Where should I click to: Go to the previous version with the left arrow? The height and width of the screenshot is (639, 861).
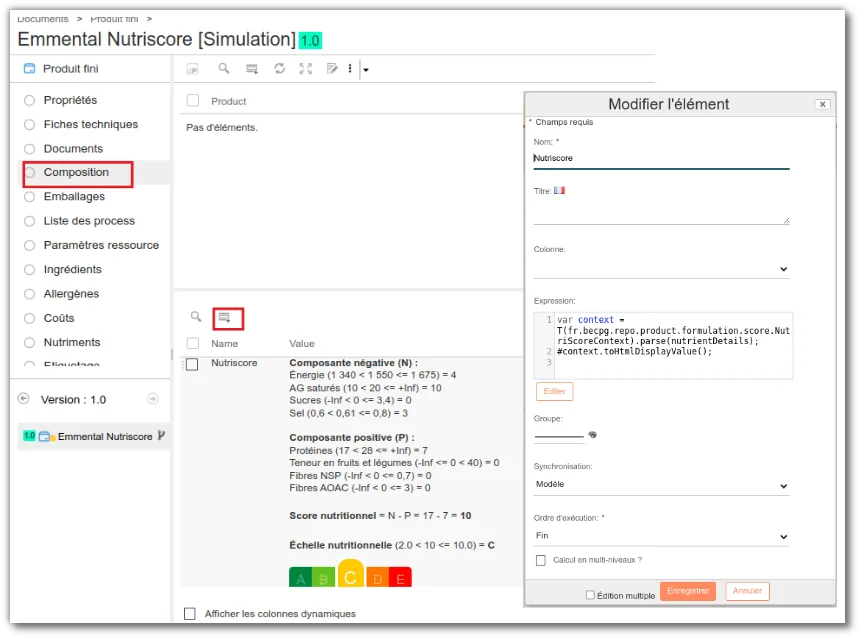pos(24,399)
